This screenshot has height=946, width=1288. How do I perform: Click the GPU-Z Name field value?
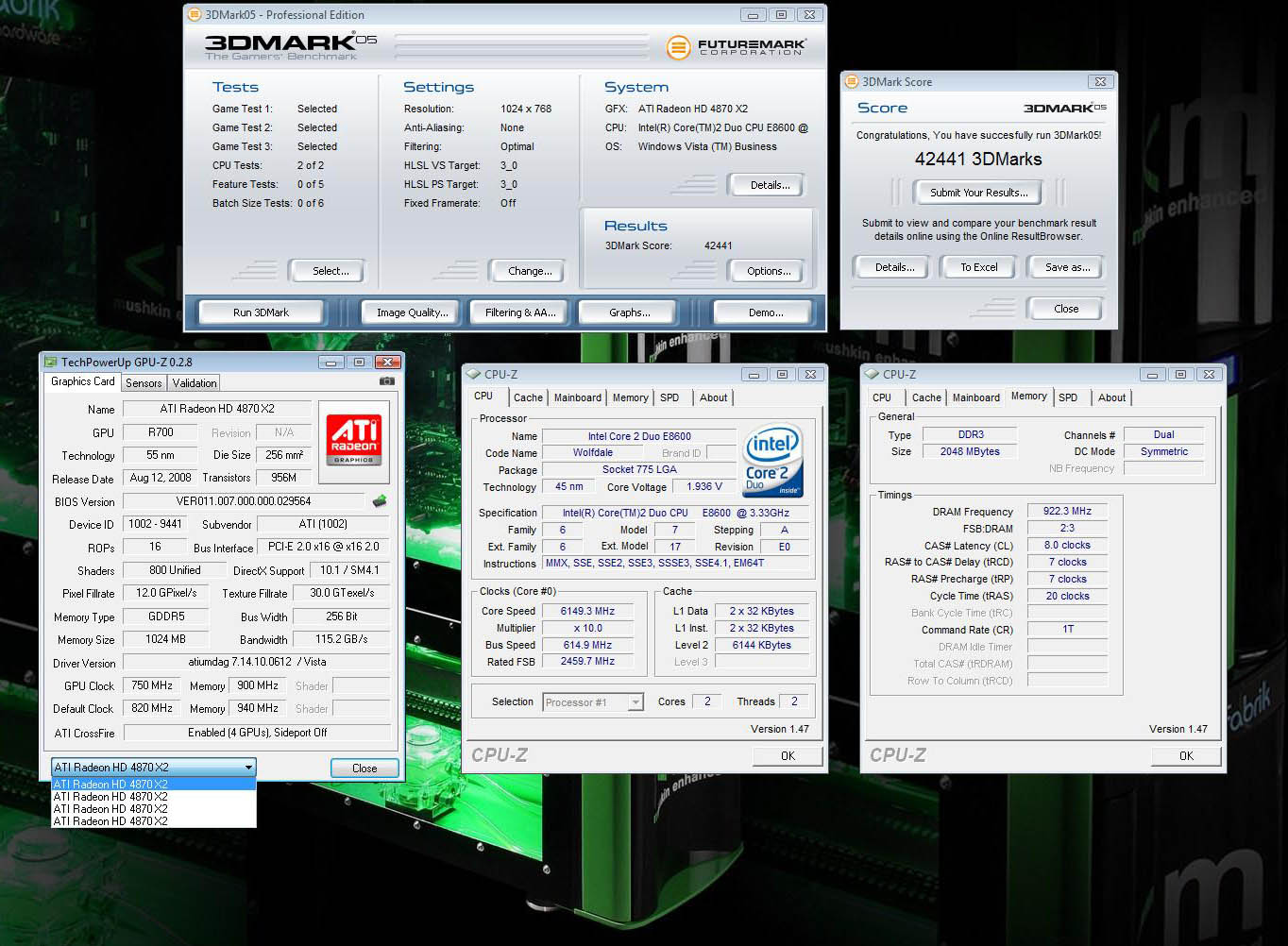click(216, 409)
